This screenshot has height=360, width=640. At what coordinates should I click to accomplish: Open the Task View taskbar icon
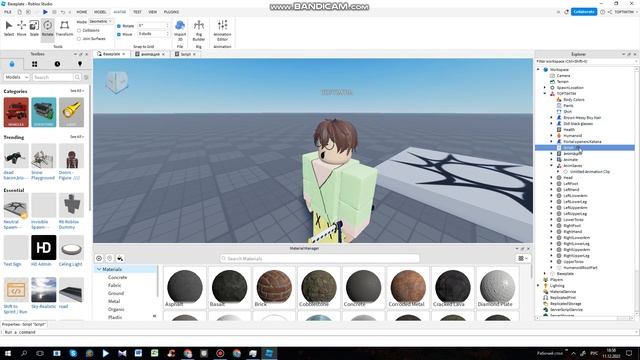pyautogui.click(x=40, y=353)
